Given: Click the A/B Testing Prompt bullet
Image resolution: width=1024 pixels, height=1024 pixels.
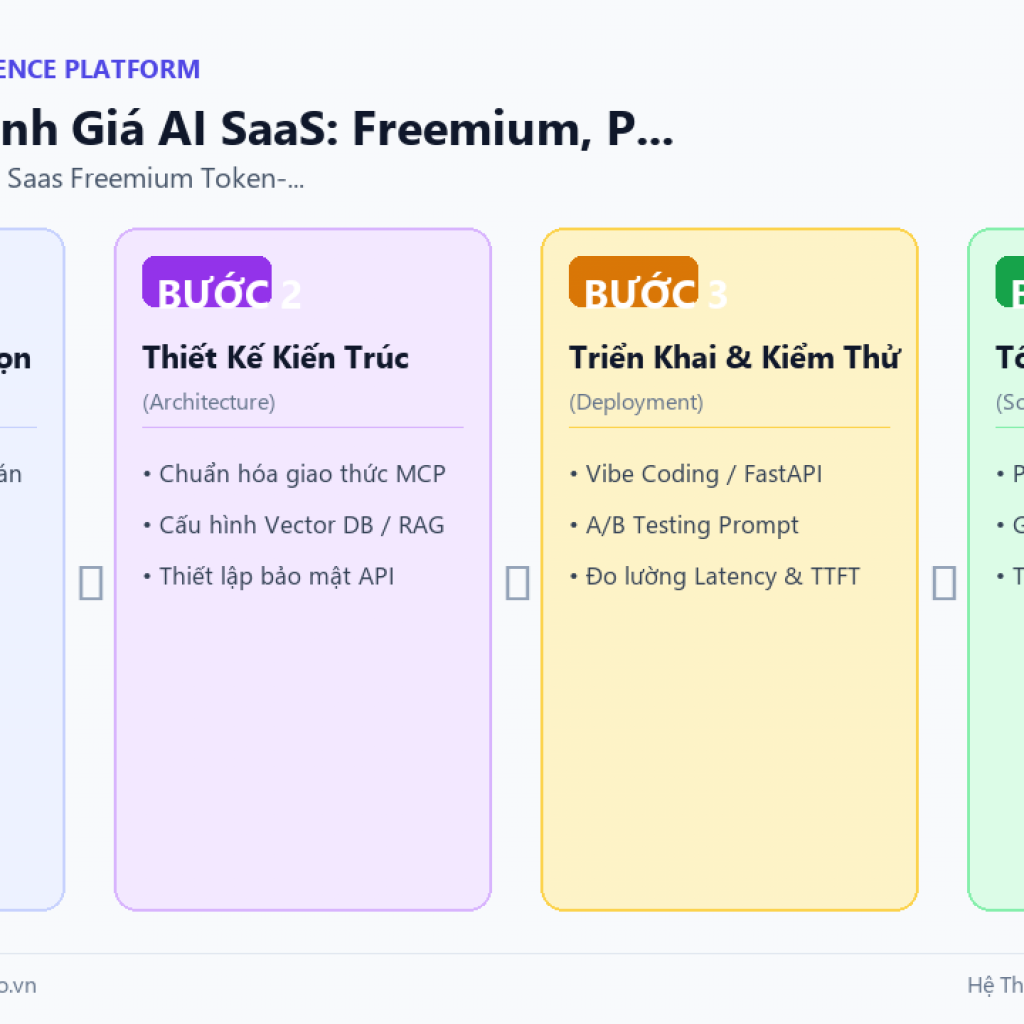Looking at the screenshot, I should 684,525.
